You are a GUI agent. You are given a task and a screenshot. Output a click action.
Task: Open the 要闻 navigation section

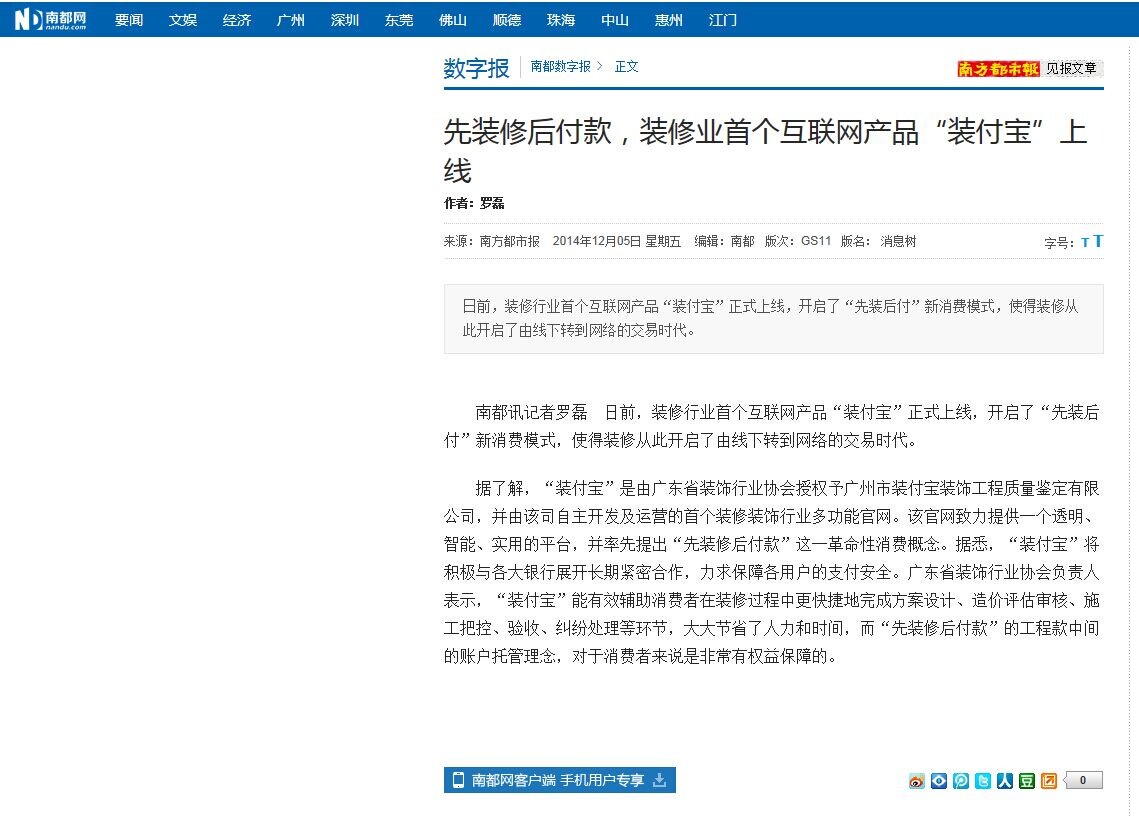[129, 20]
